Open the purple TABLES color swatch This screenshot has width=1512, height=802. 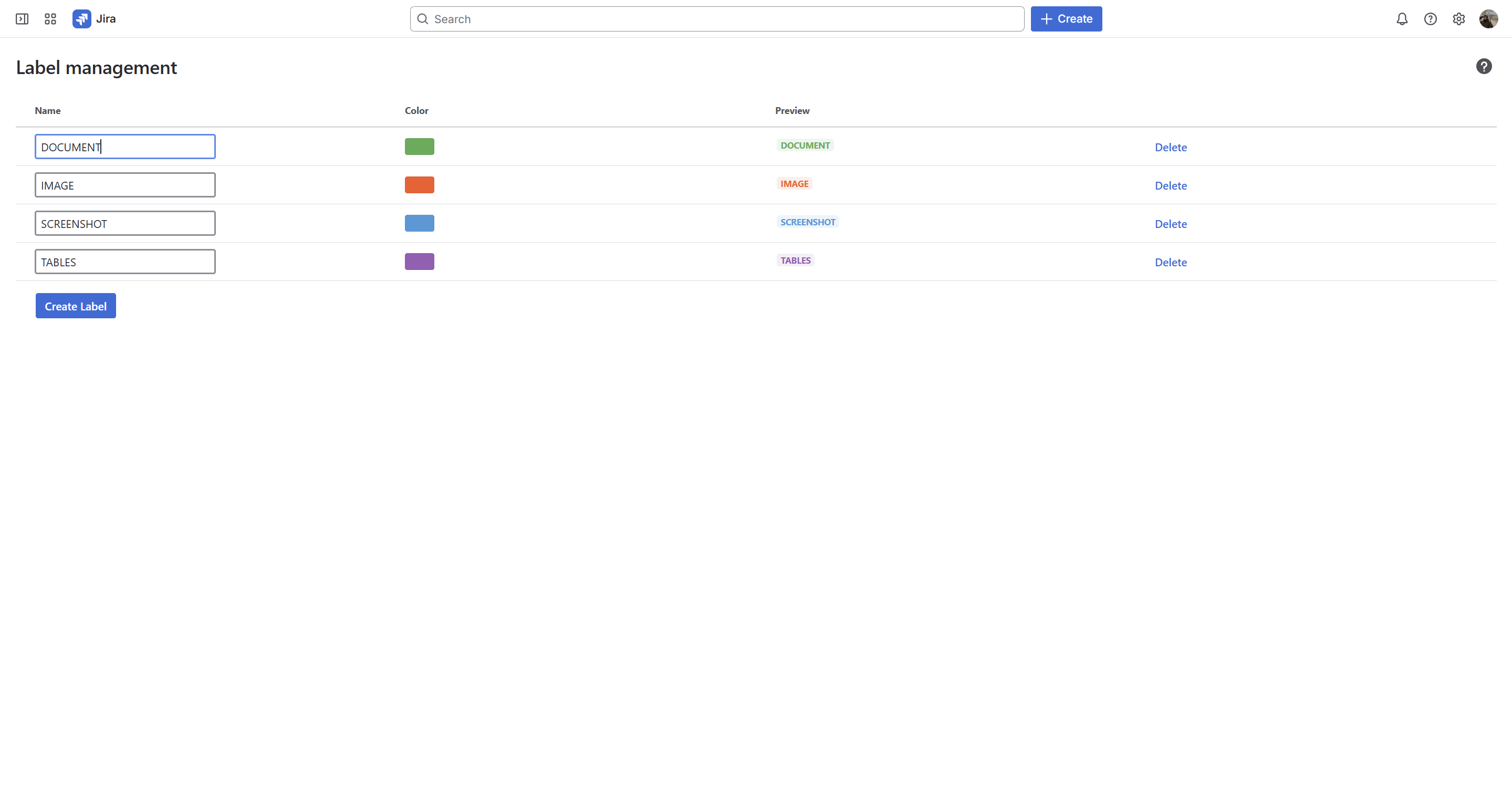click(419, 261)
